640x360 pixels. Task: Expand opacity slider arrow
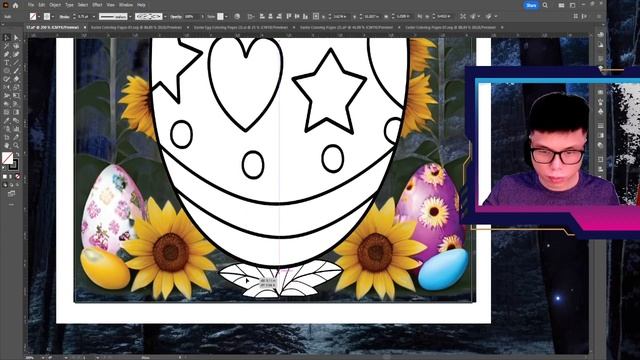pos(202,16)
